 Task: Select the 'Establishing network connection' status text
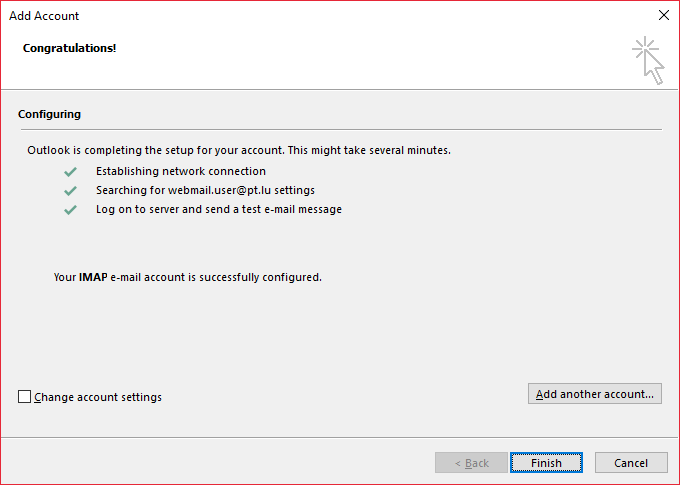(x=181, y=172)
